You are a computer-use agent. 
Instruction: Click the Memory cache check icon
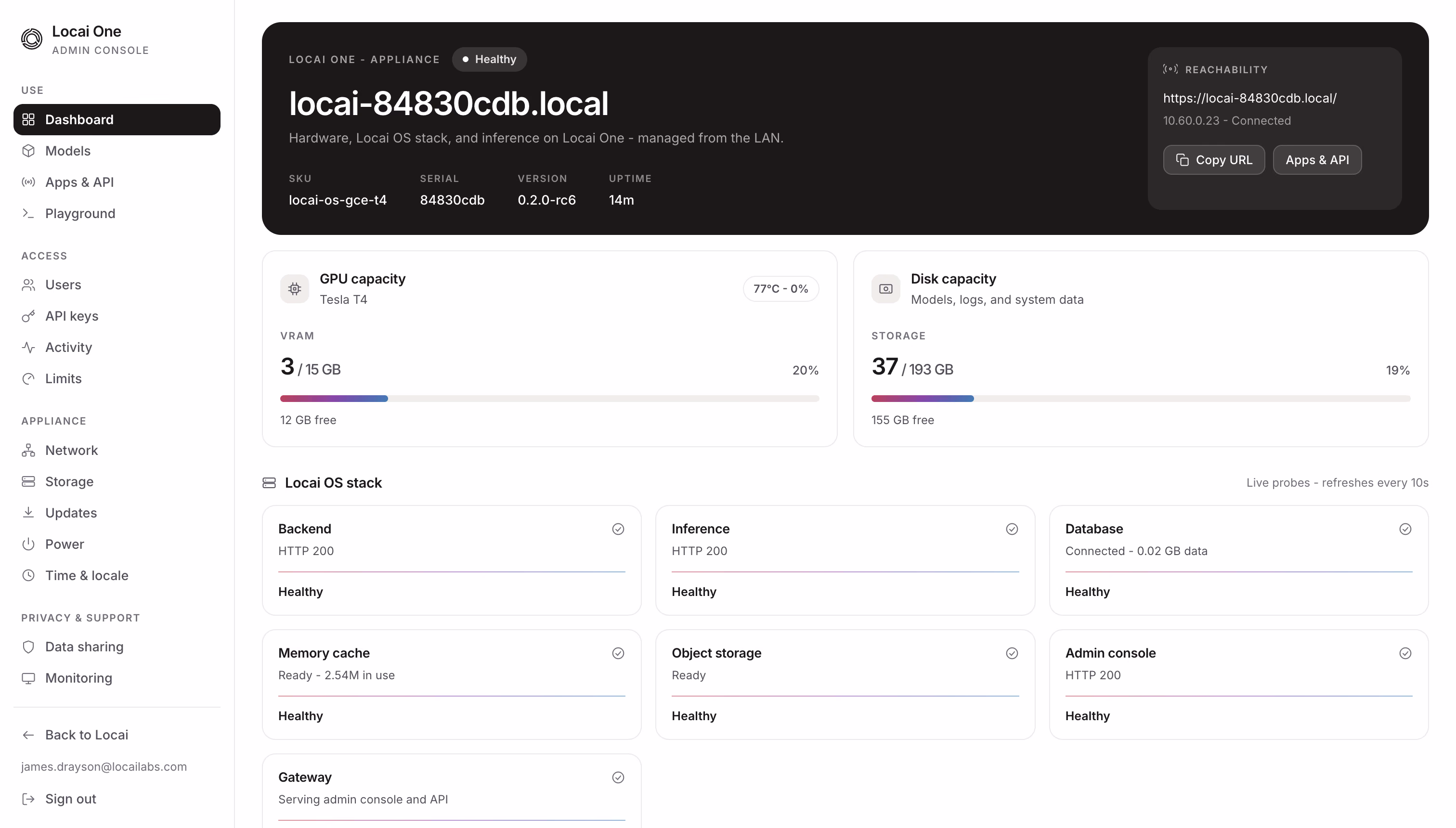click(618, 653)
